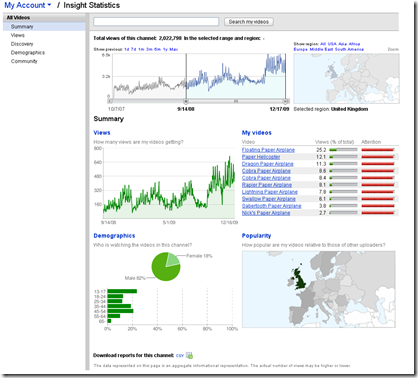Viewport: 418px width, 378px height.
Task: Click the Search my videos button
Action: (249, 22)
